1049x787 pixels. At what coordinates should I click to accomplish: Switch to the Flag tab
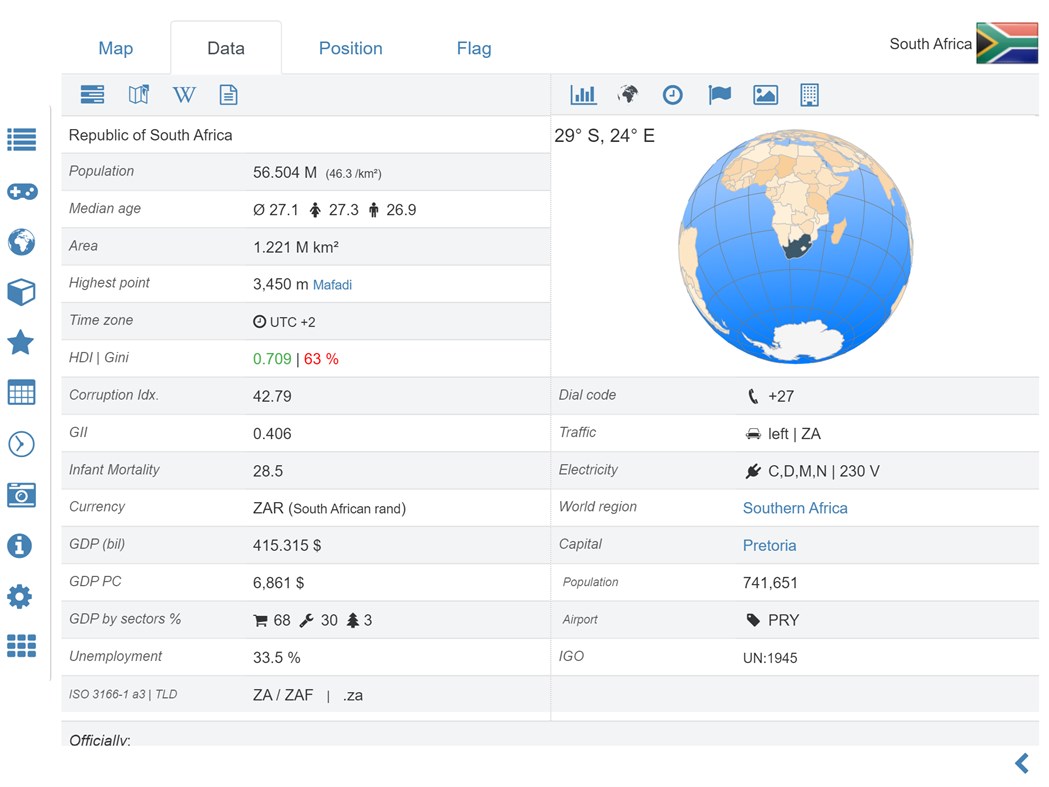pos(473,47)
